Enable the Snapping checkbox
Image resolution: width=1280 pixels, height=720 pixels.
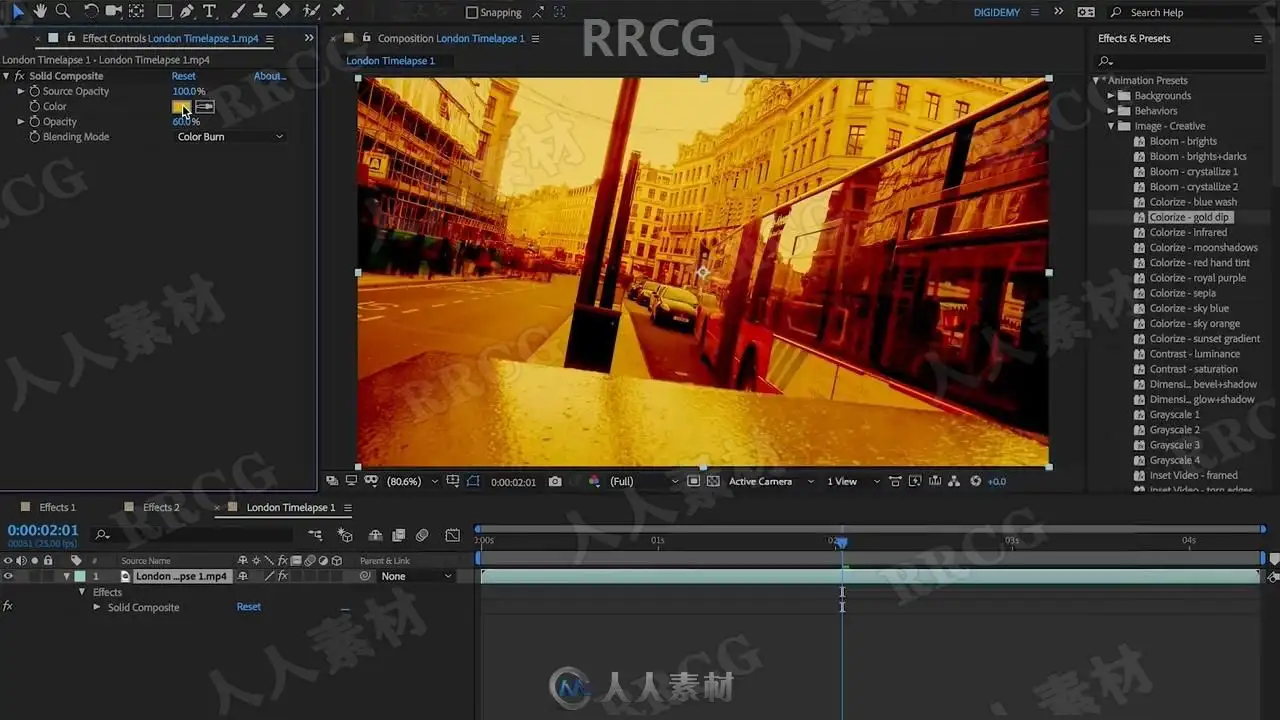[472, 13]
